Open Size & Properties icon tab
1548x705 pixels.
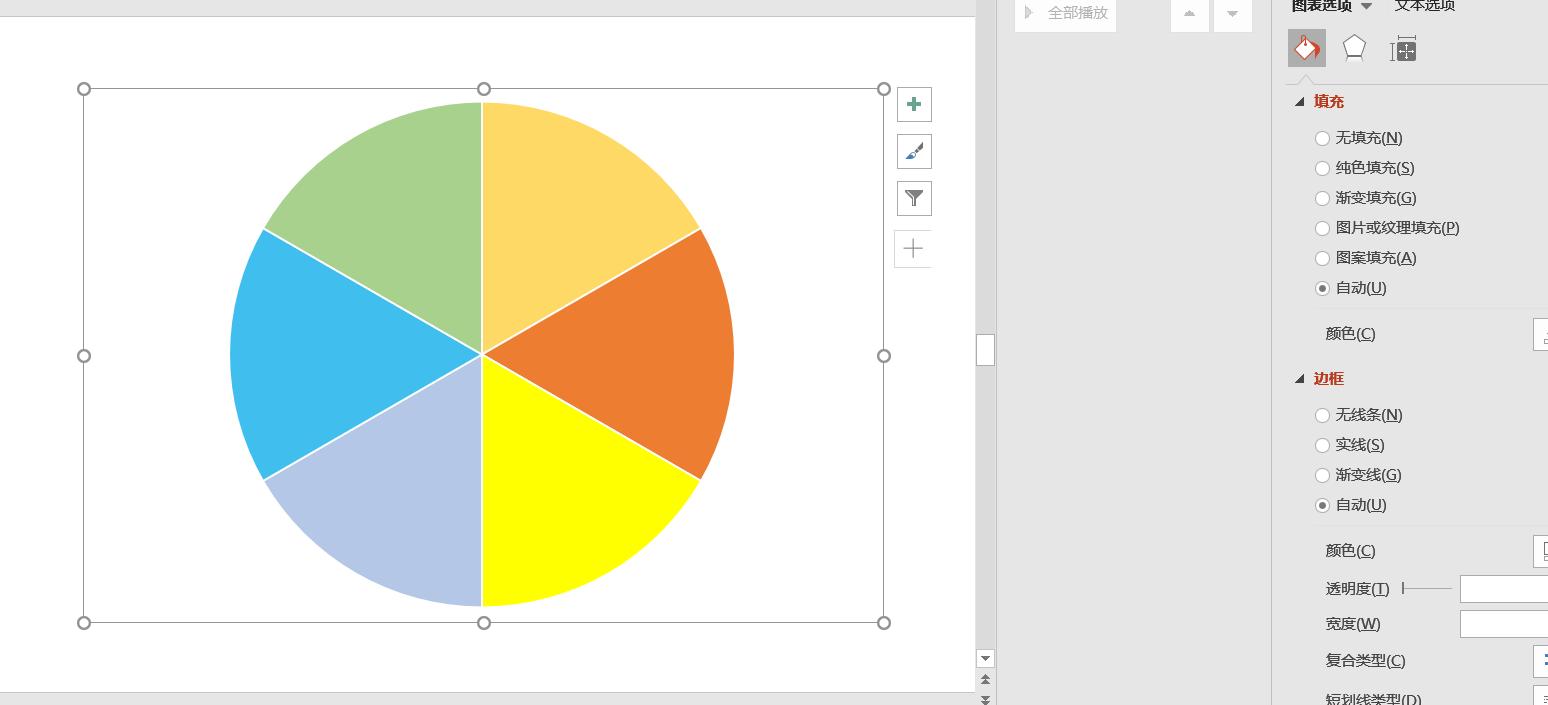coord(1403,49)
